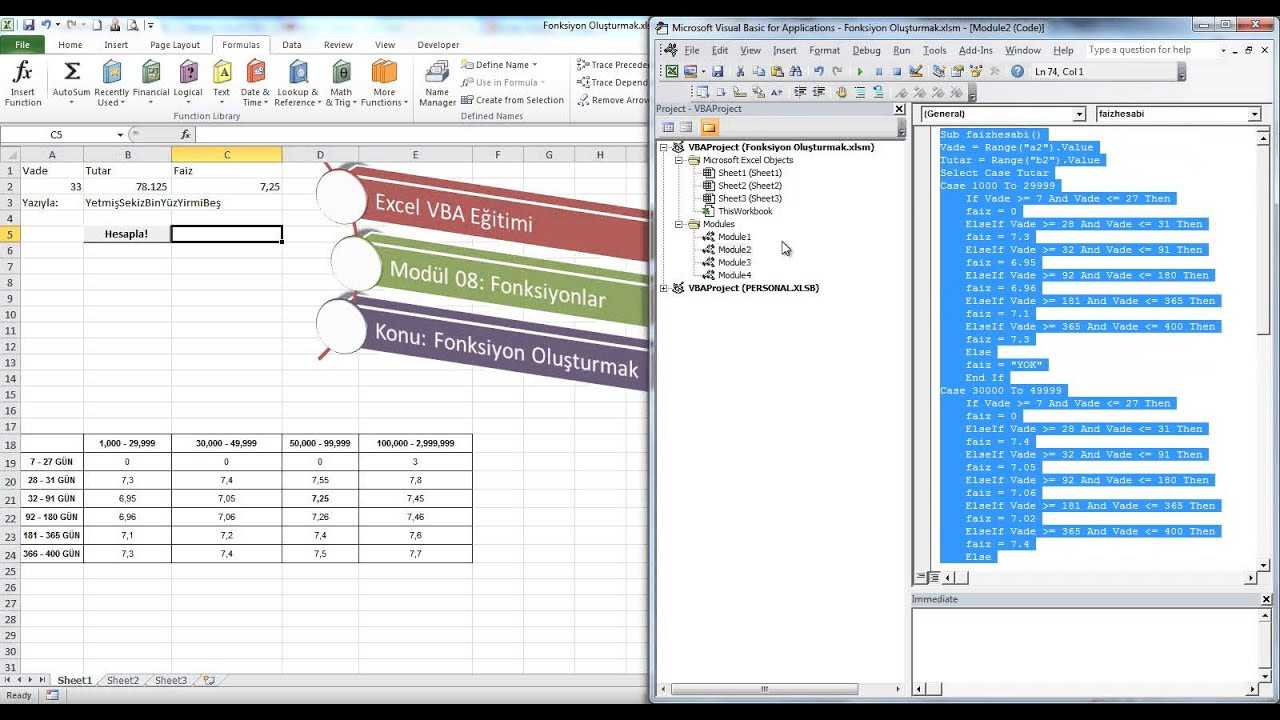Click View Microsoft Excel icon in VBA toolbar
This screenshot has width=1280, height=720.
672,71
